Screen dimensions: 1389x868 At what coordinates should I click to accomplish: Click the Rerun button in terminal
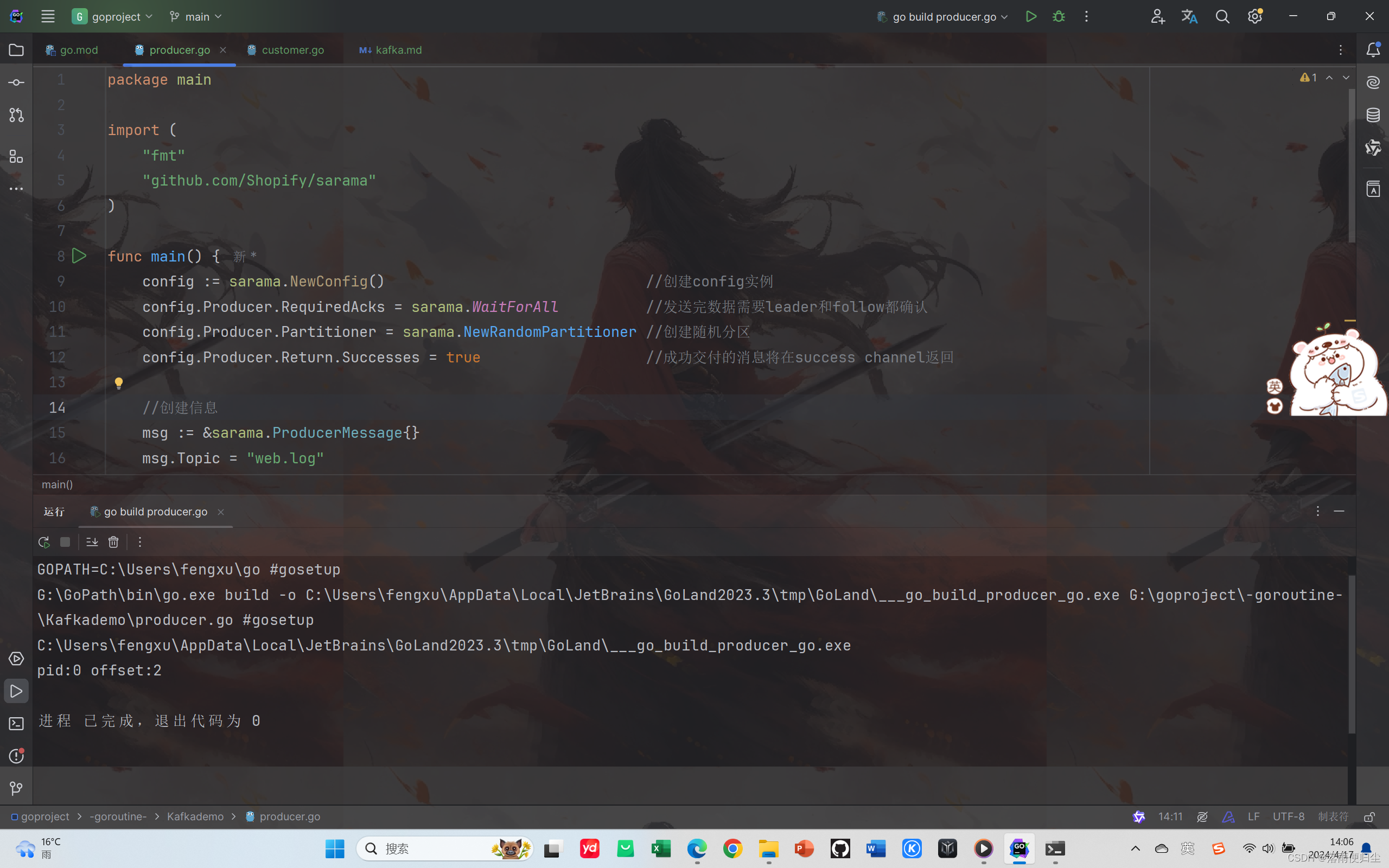coord(43,541)
